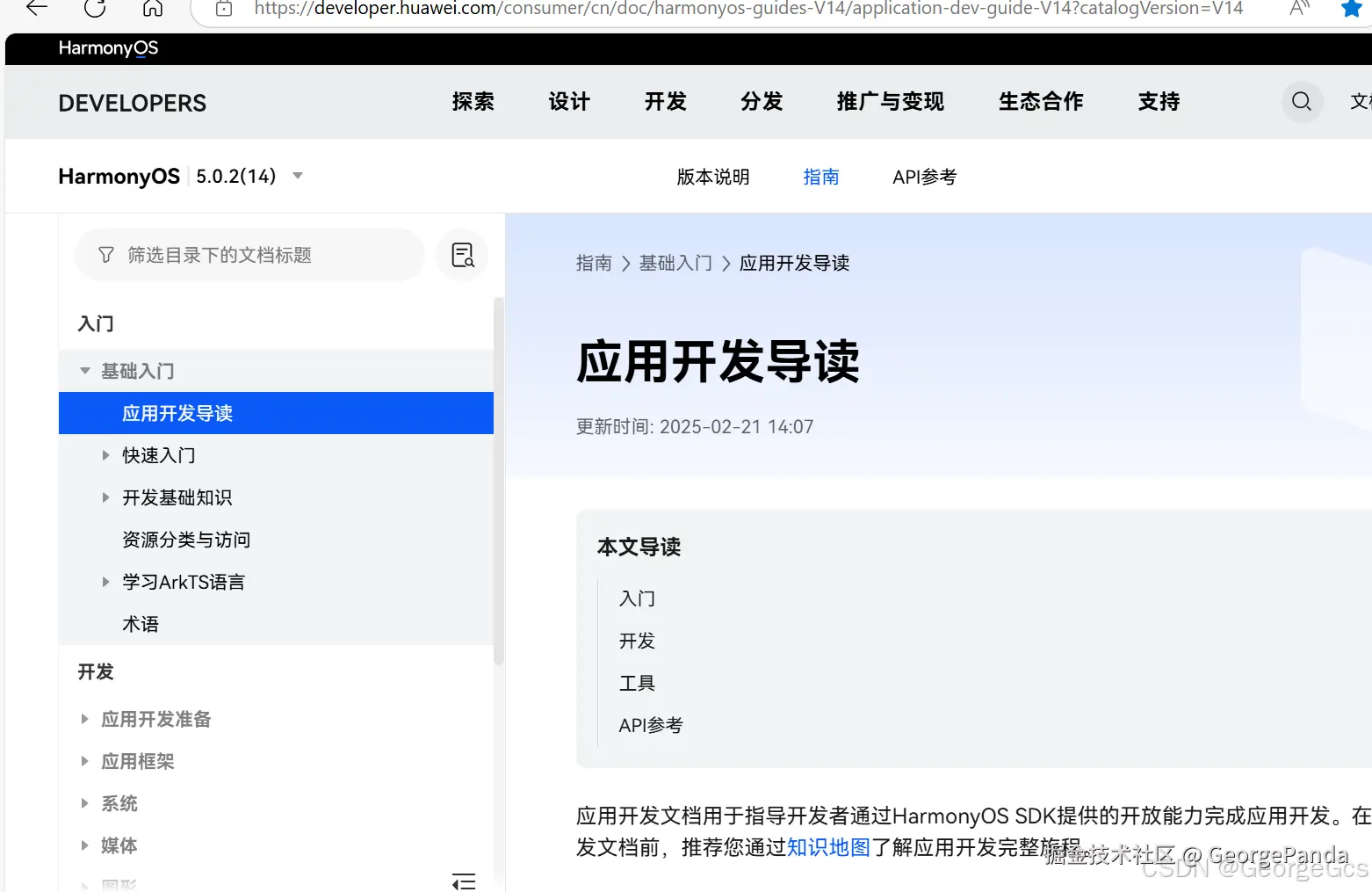The height and width of the screenshot is (892, 1372).
Task: Reload the page with refresh icon
Action: pyautogui.click(x=95, y=8)
